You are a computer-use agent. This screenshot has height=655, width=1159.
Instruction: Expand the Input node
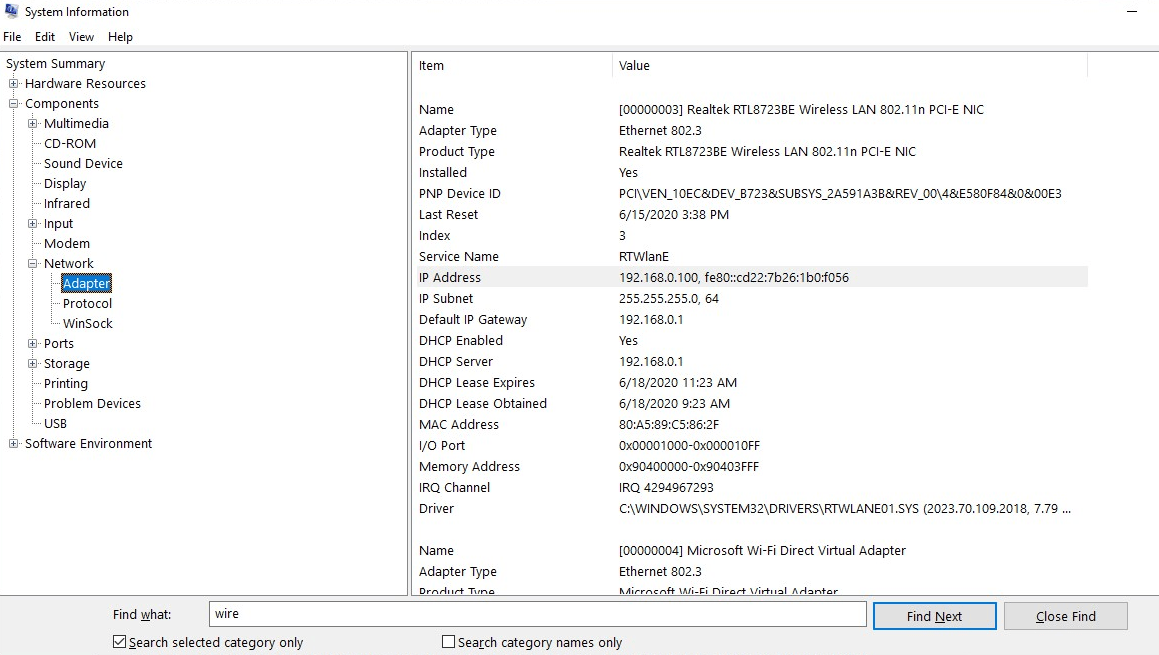[33, 223]
